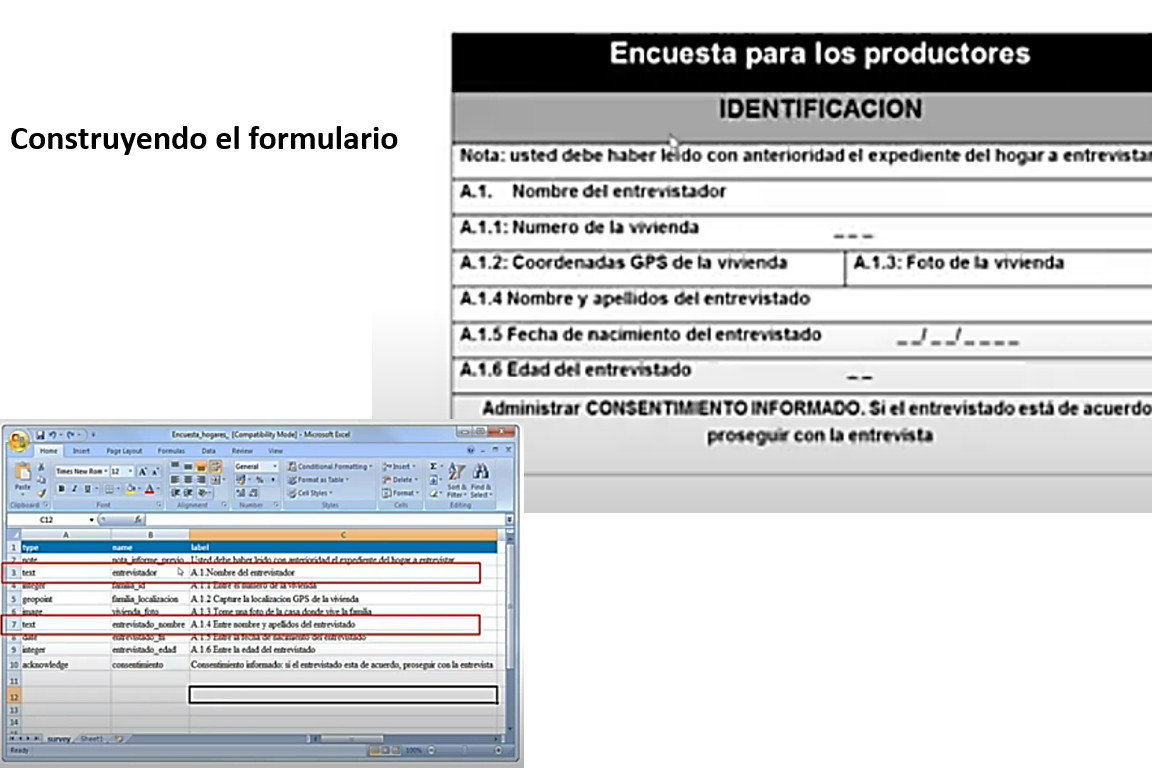Click the Sort & Filter icon
Image resolution: width=1152 pixels, height=768 pixels.
point(456,474)
